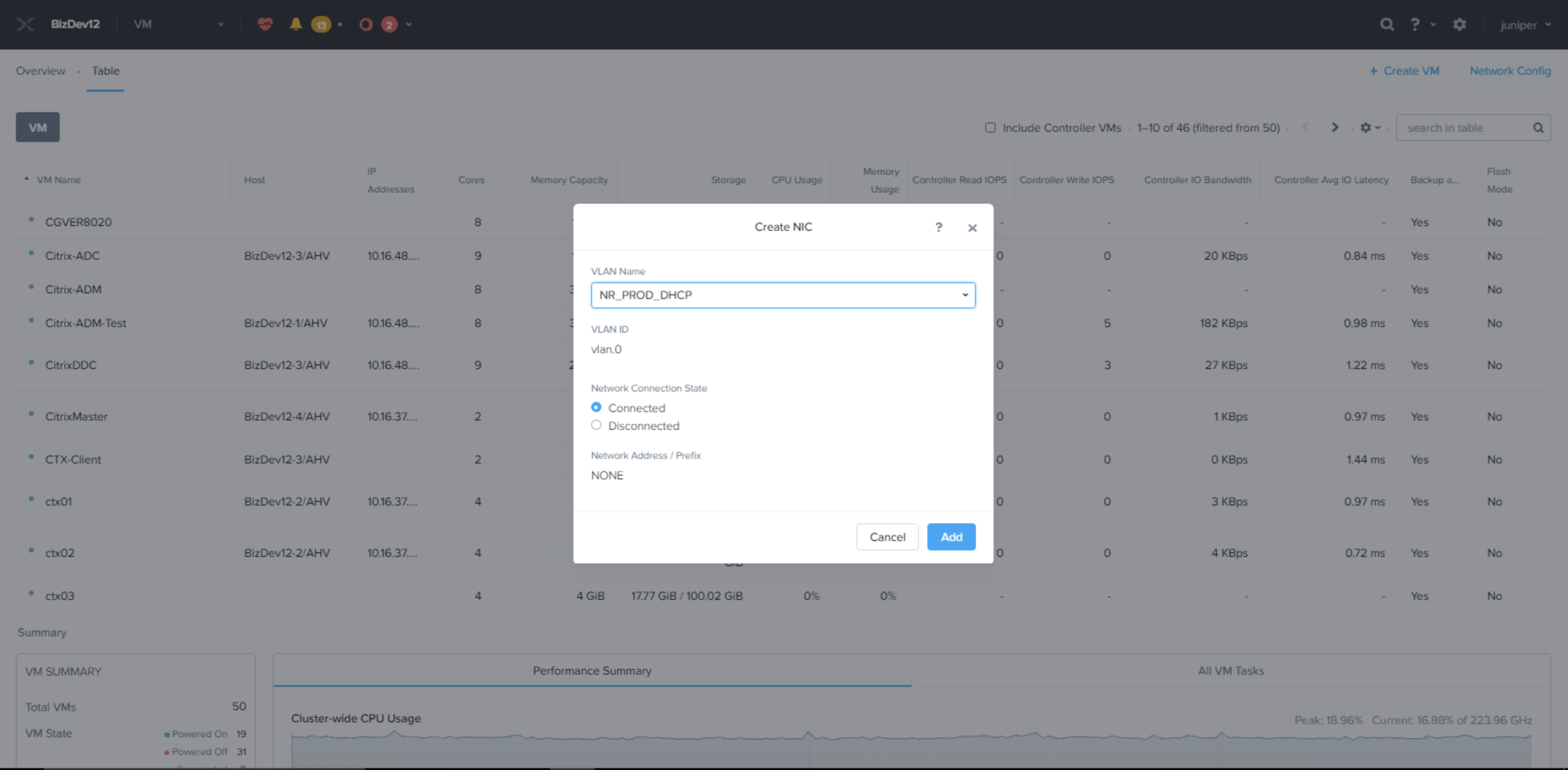Open the top bar search magnifier
1568x770 pixels.
click(x=1387, y=24)
